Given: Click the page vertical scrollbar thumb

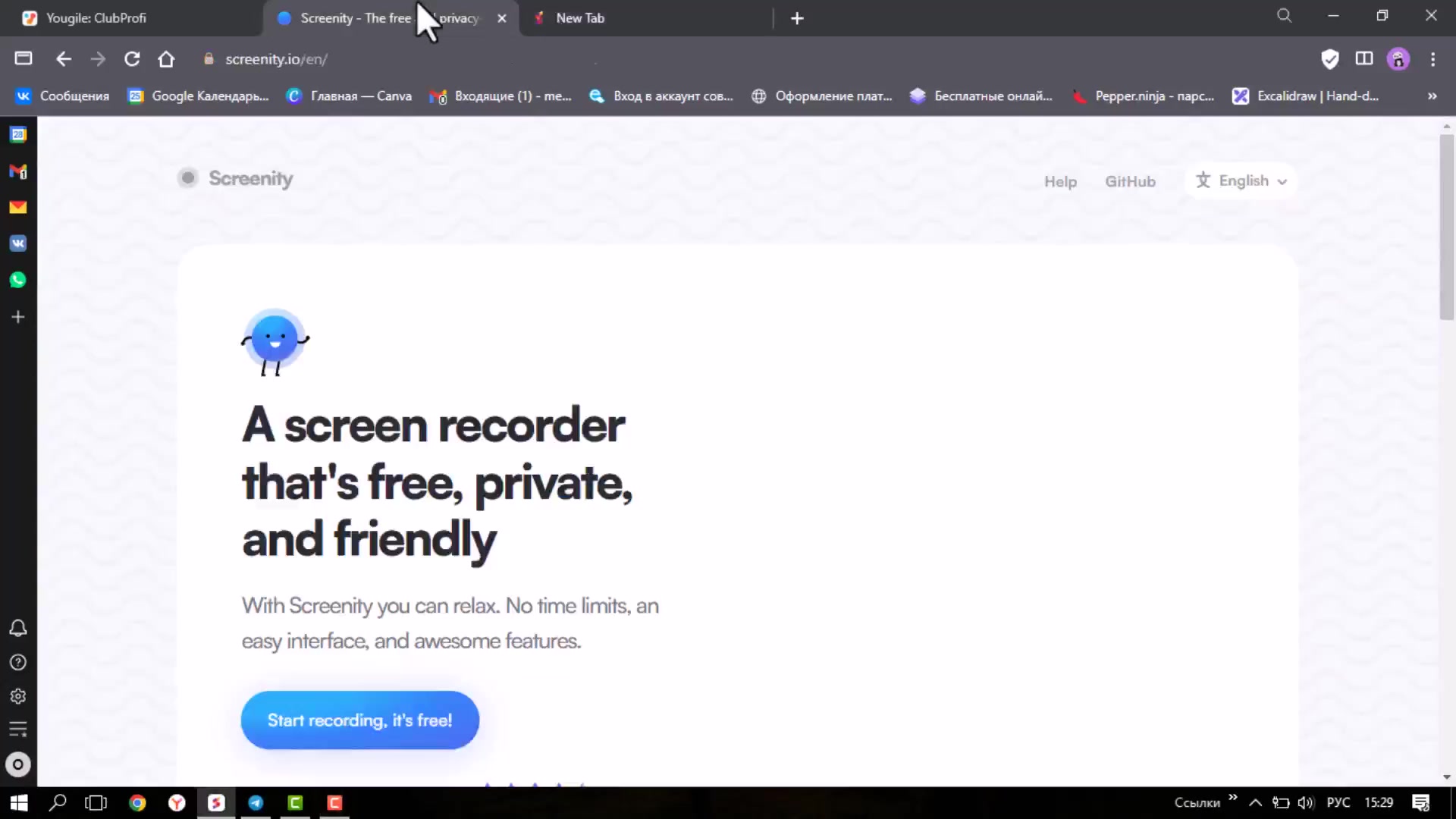Looking at the screenshot, I should [1447, 227].
